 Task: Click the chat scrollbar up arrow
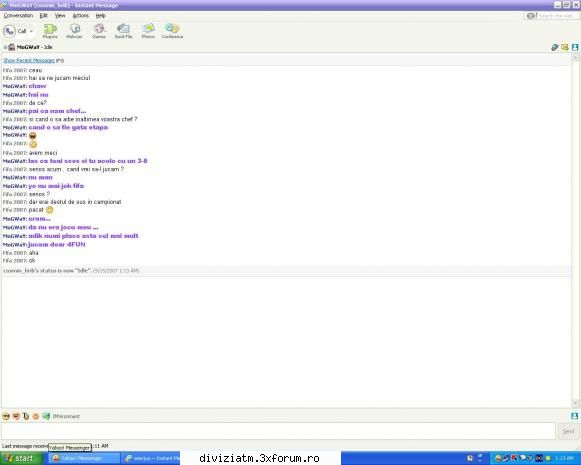575,57
